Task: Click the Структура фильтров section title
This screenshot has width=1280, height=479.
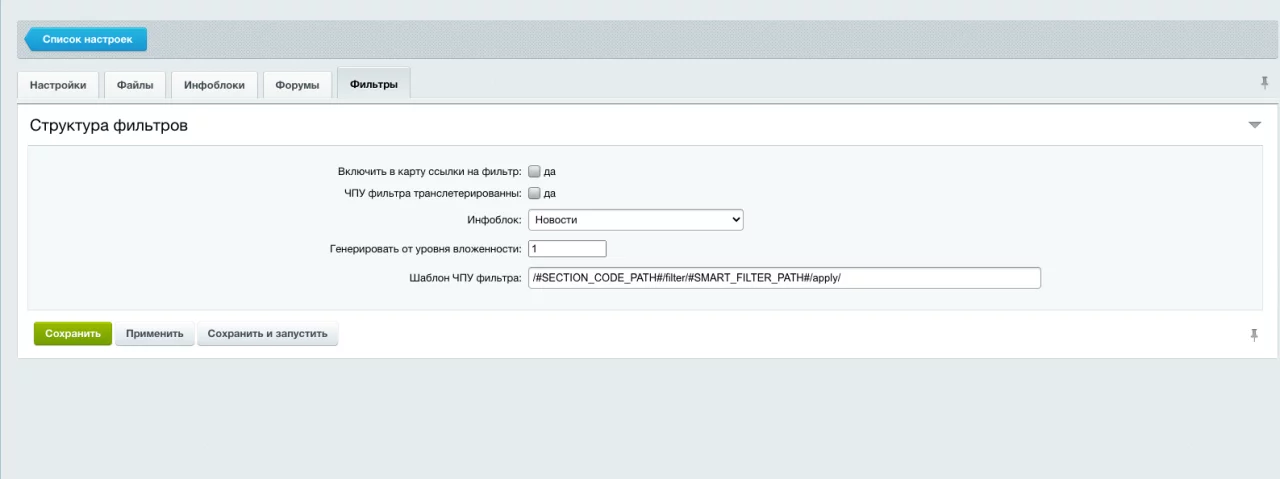Action: [x=109, y=126]
